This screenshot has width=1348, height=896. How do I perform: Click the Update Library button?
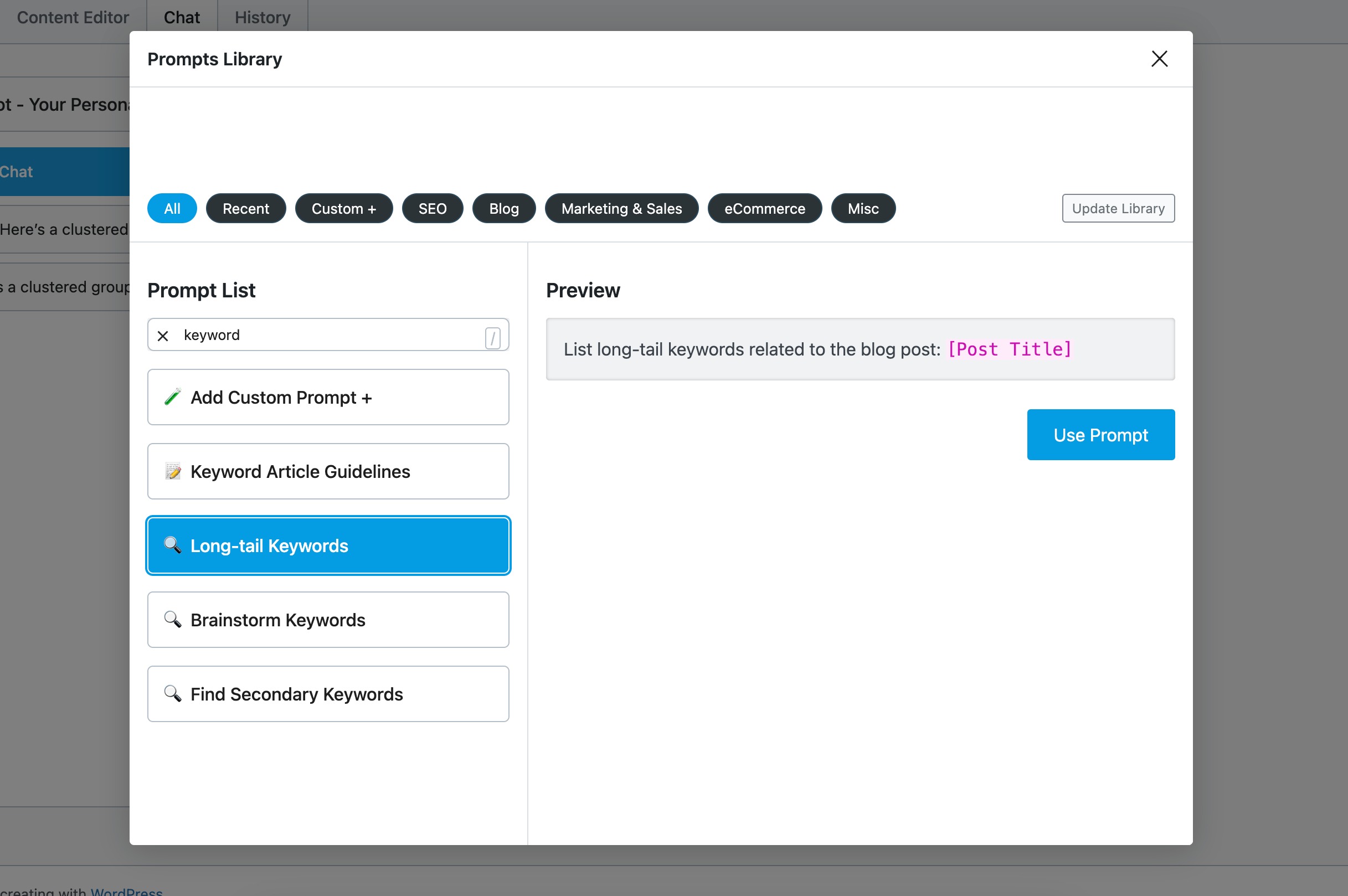tap(1118, 208)
